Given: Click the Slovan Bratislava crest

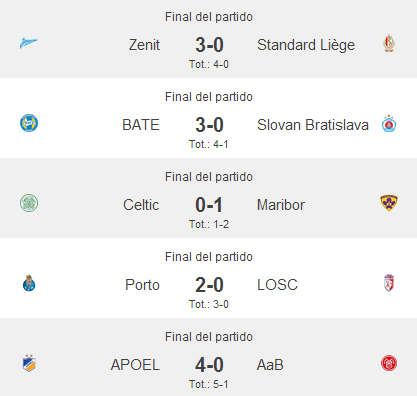Looking at the screenshot, I should tap(389, 124).
